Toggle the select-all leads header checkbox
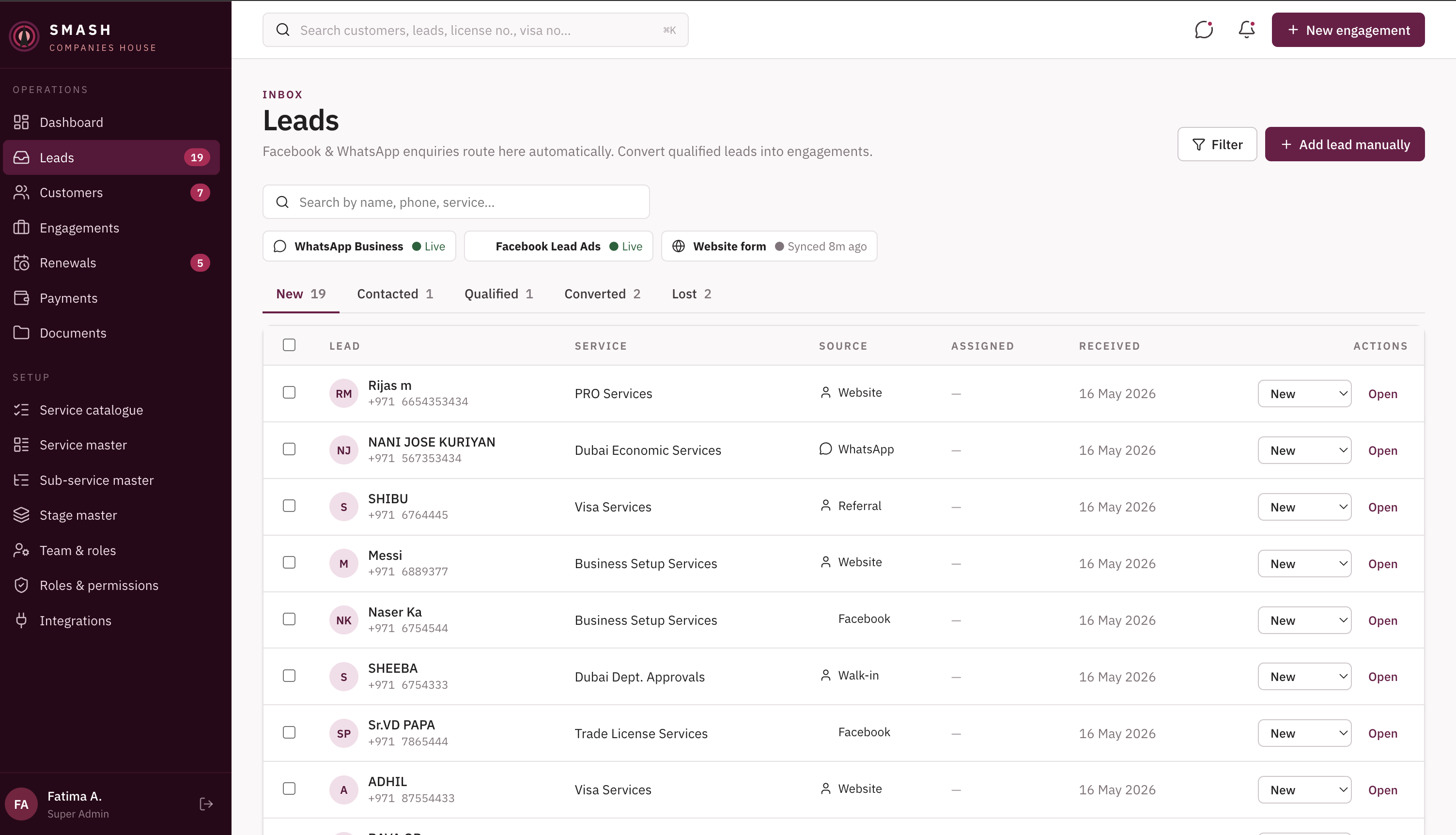The image size is (1456, 835). click(289, 345)
